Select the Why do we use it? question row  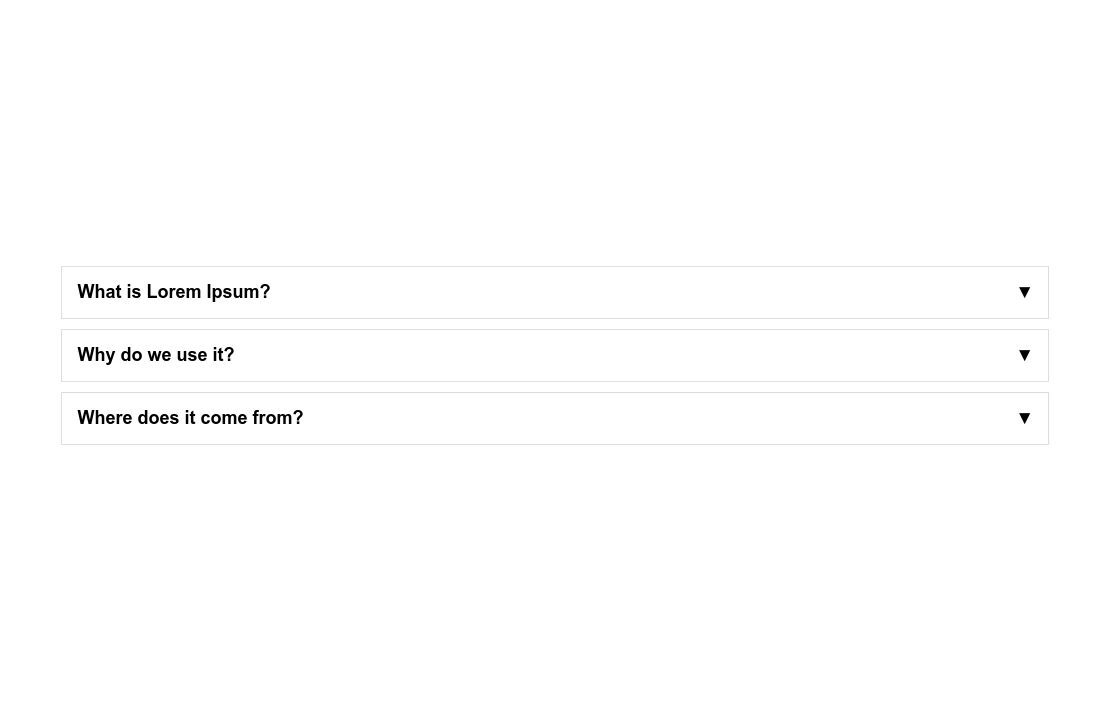pos(554,355)
